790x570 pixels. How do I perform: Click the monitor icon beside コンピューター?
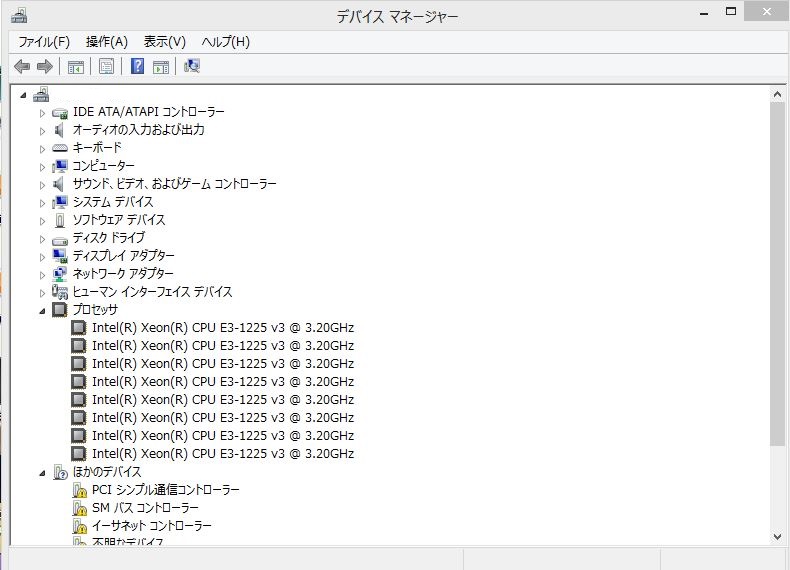pyautogui.click(x=60, y=166)
